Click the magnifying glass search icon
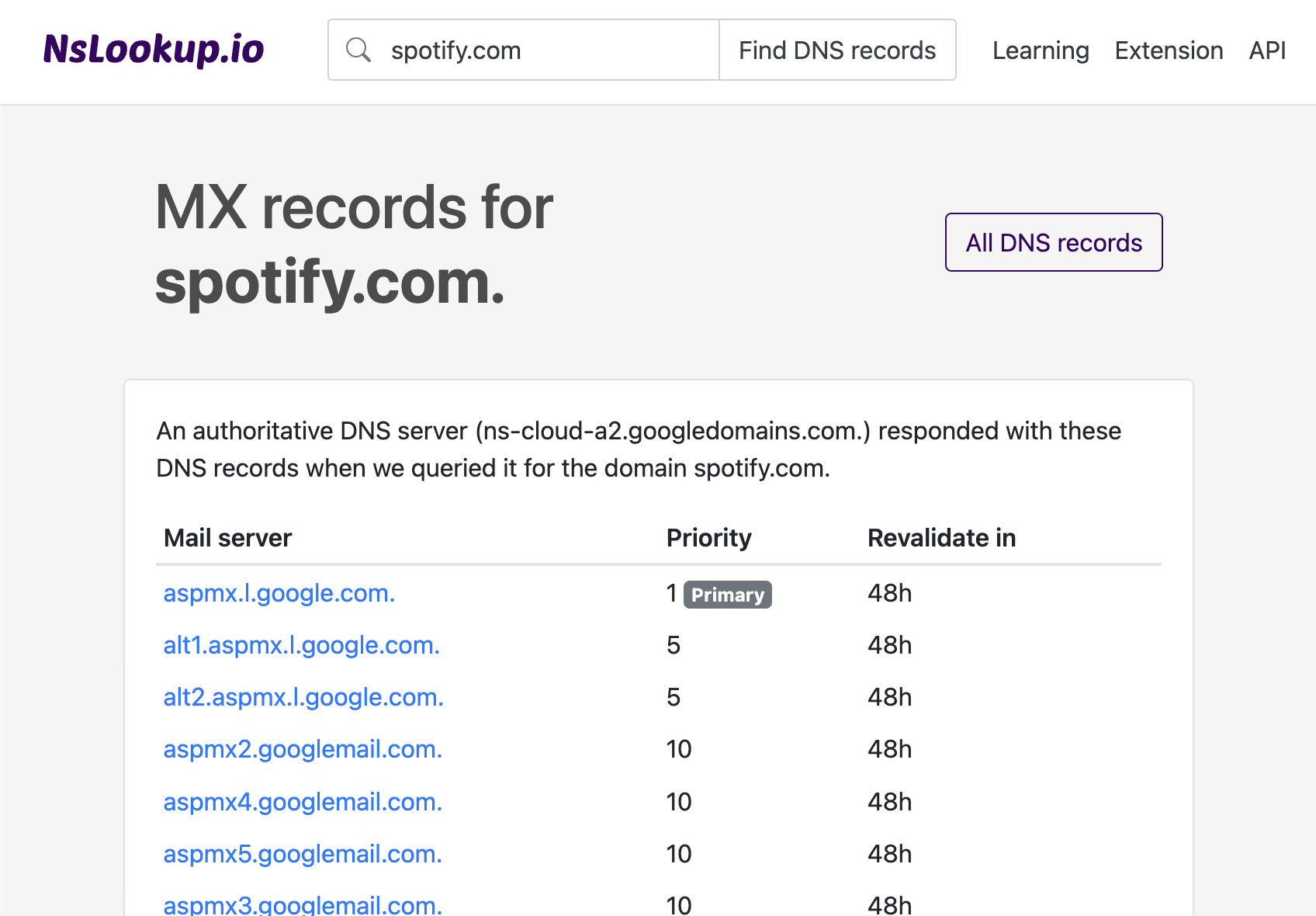The width and height of the screenshot is (1316, 916). tap(358, 49)
